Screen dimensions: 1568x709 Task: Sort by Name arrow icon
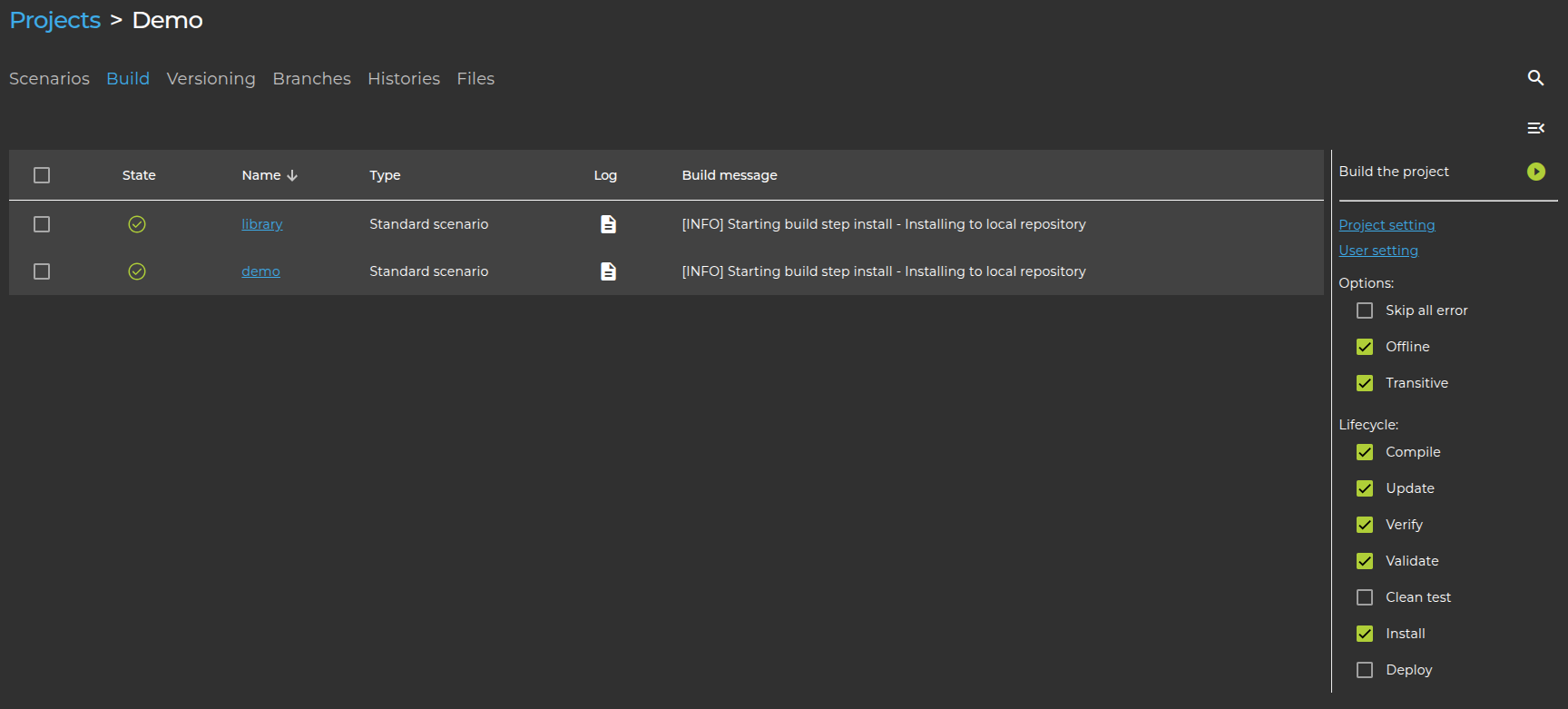coord(292,175)
